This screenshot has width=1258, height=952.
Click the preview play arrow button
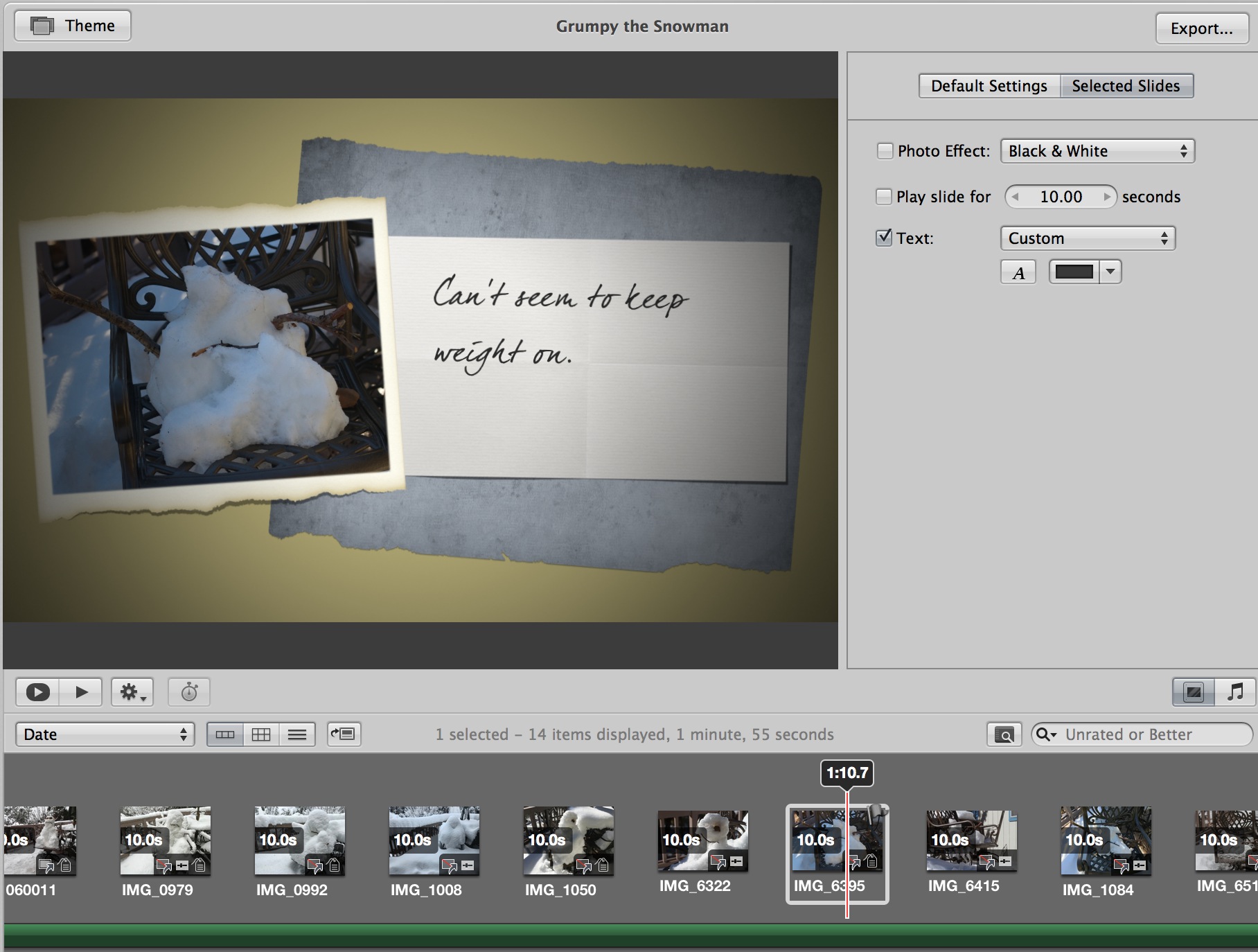(x=81, y=691)
